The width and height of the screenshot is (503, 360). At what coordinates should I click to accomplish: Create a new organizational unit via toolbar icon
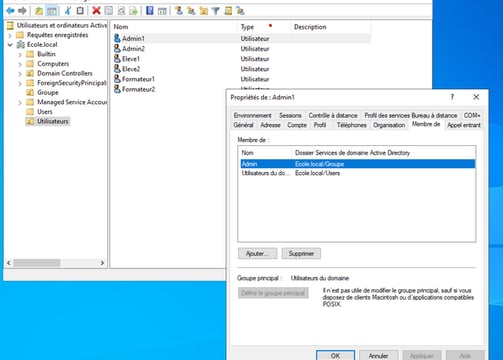tap(203, 11)
